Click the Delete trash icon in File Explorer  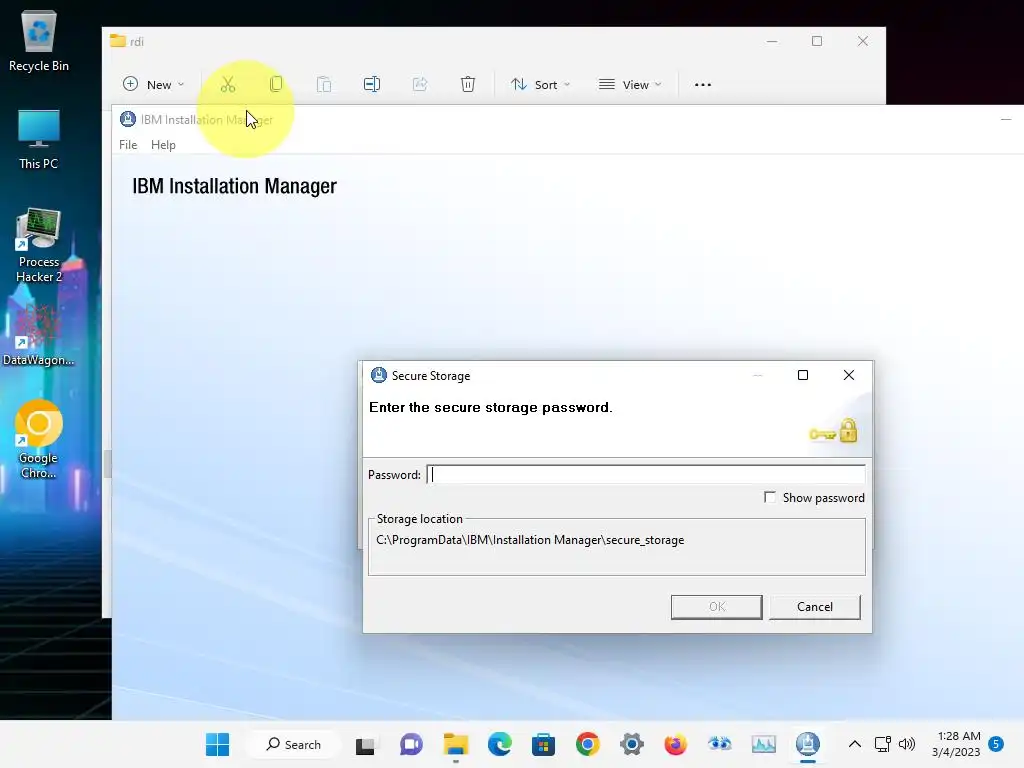(x=468, y=84)
